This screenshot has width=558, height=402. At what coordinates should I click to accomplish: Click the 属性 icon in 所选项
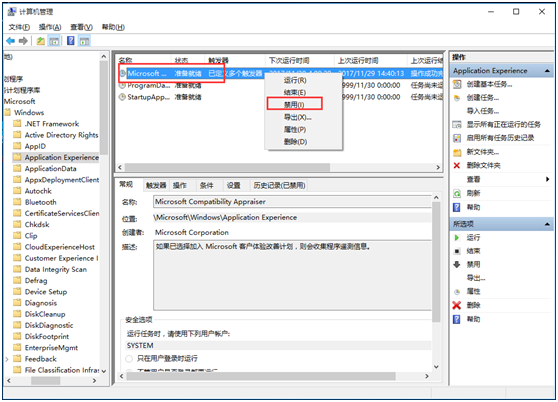click(457, 292)
